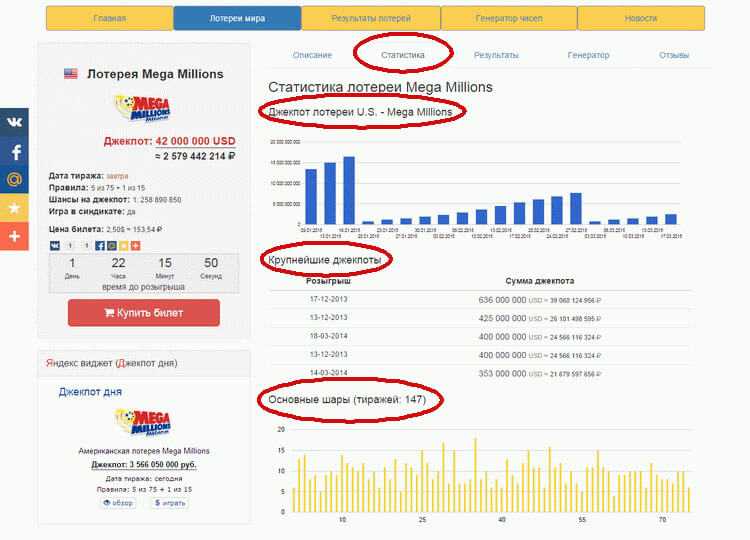Click the 17-12-2013 draw date row
This screenshot has height=540, width=750.
tap(328, 299)
